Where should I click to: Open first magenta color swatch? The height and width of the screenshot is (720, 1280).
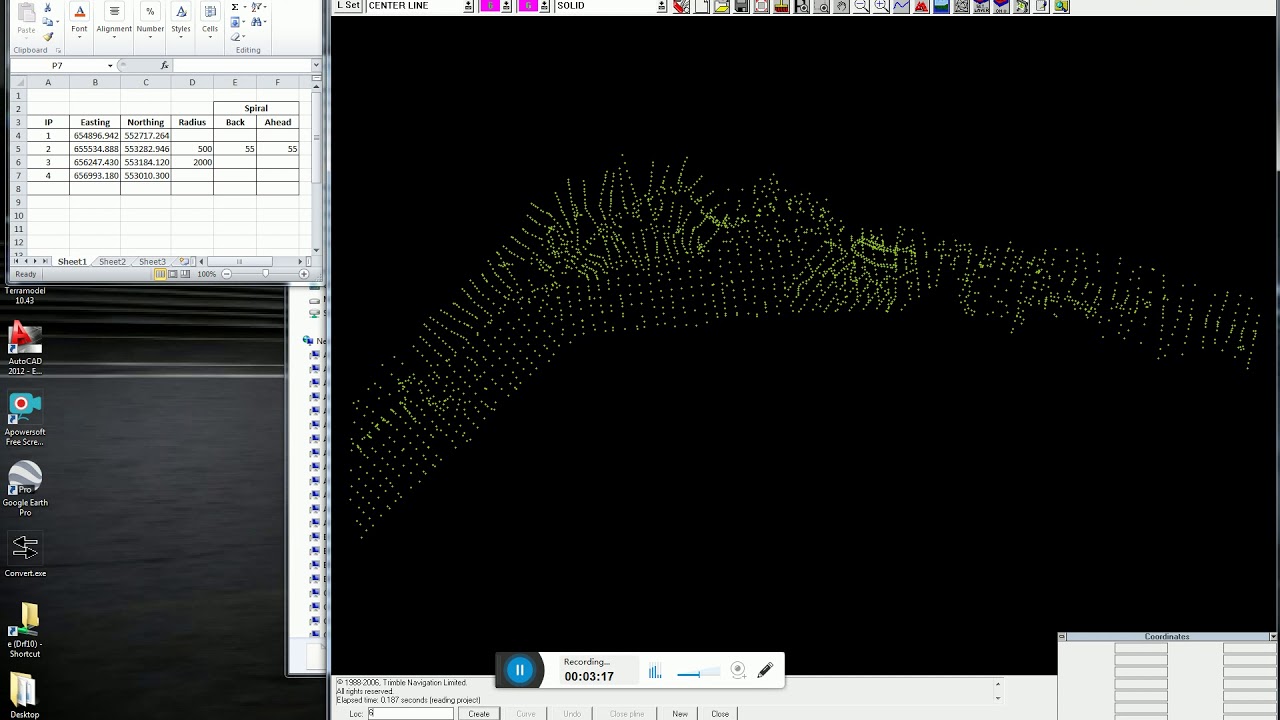tap(490, 6)
